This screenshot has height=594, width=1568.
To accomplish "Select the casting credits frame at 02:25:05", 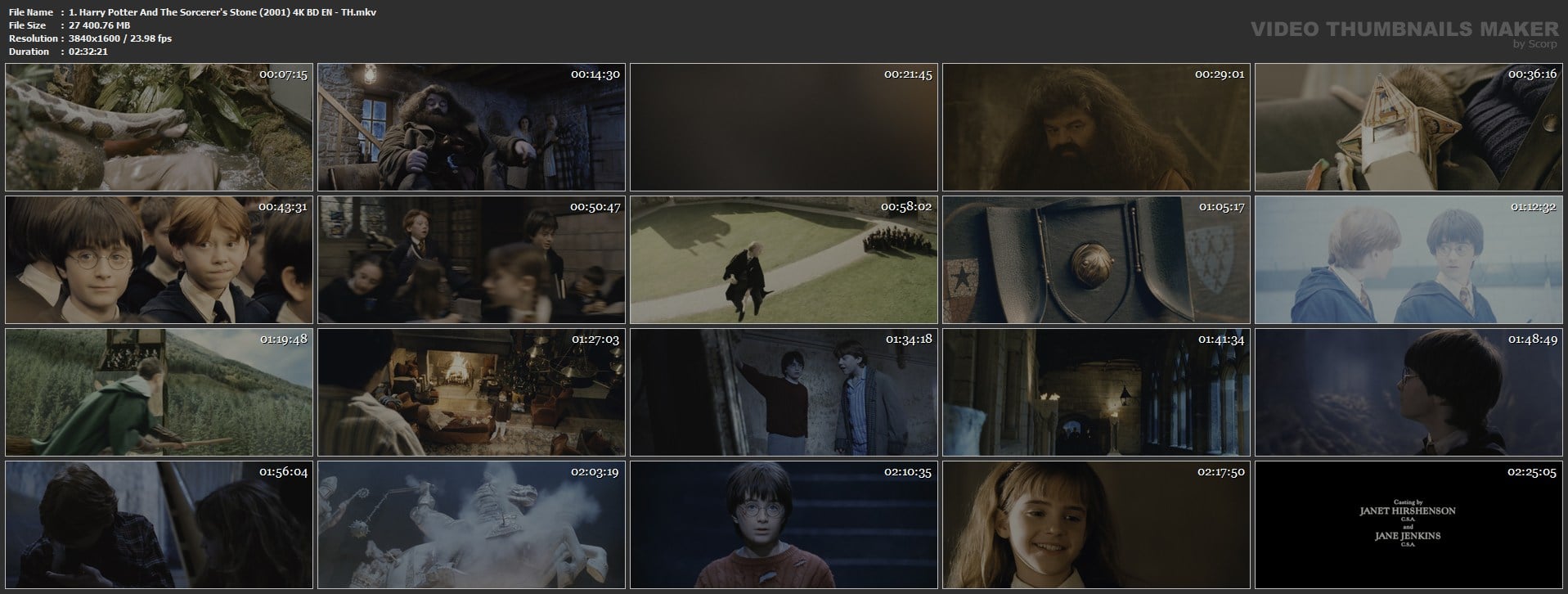I will tap(1409, 524).
